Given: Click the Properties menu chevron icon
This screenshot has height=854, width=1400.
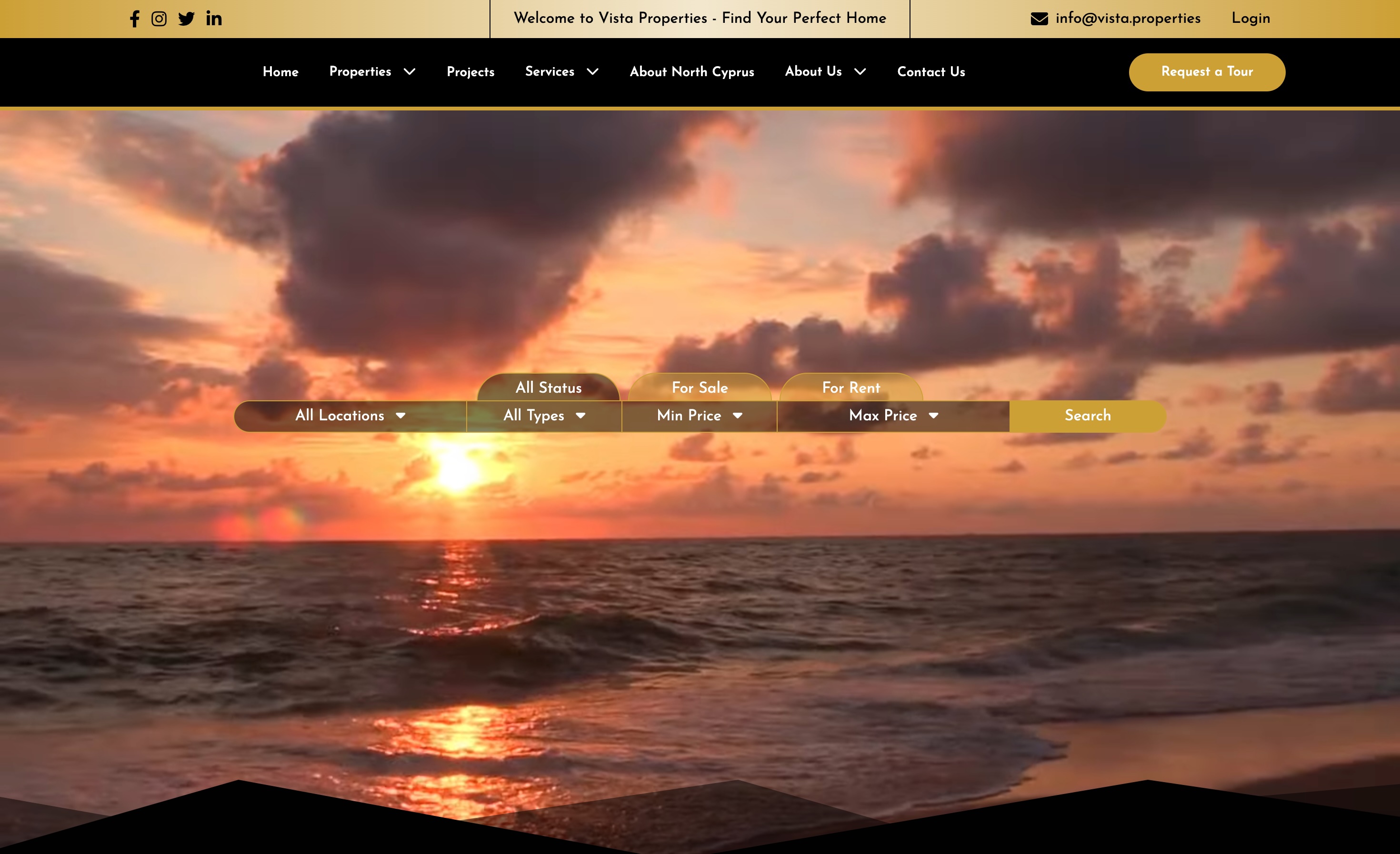Looking at the screenshot, I should point(410,71).
